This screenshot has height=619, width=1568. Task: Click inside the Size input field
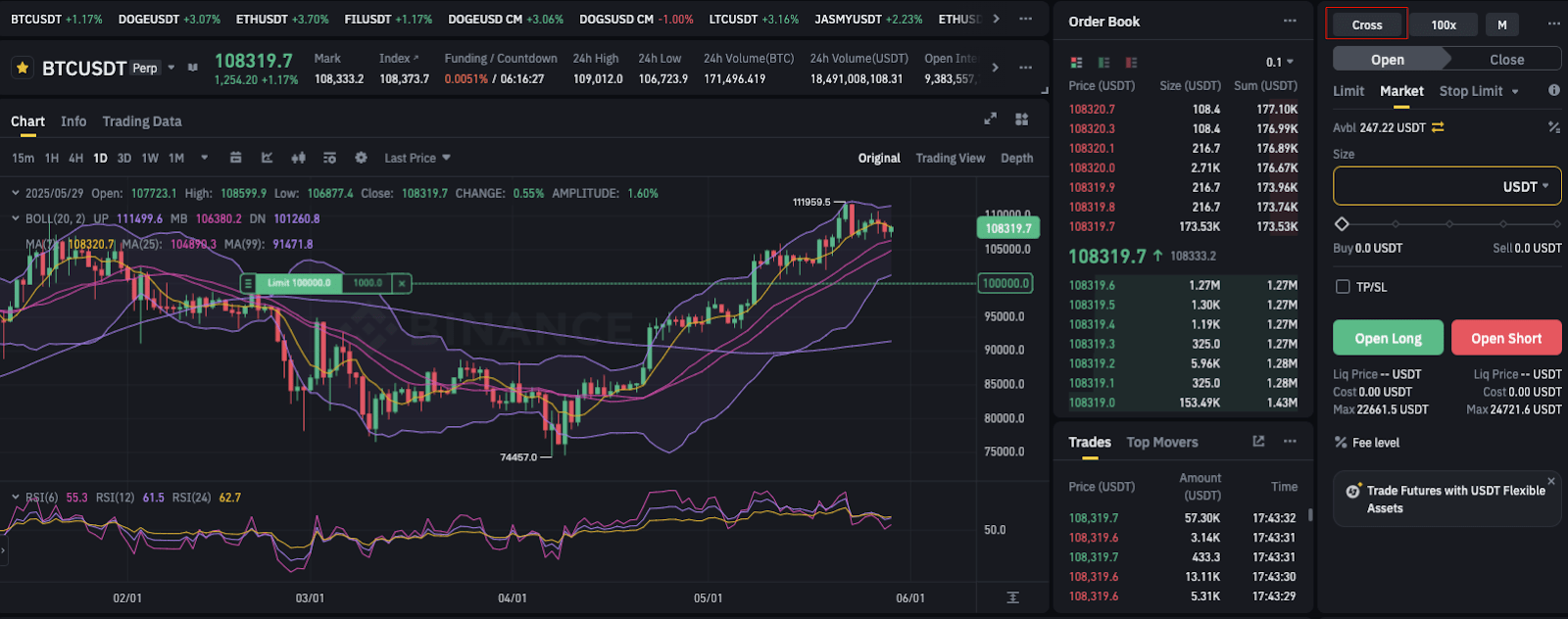tap(1446, 186)
